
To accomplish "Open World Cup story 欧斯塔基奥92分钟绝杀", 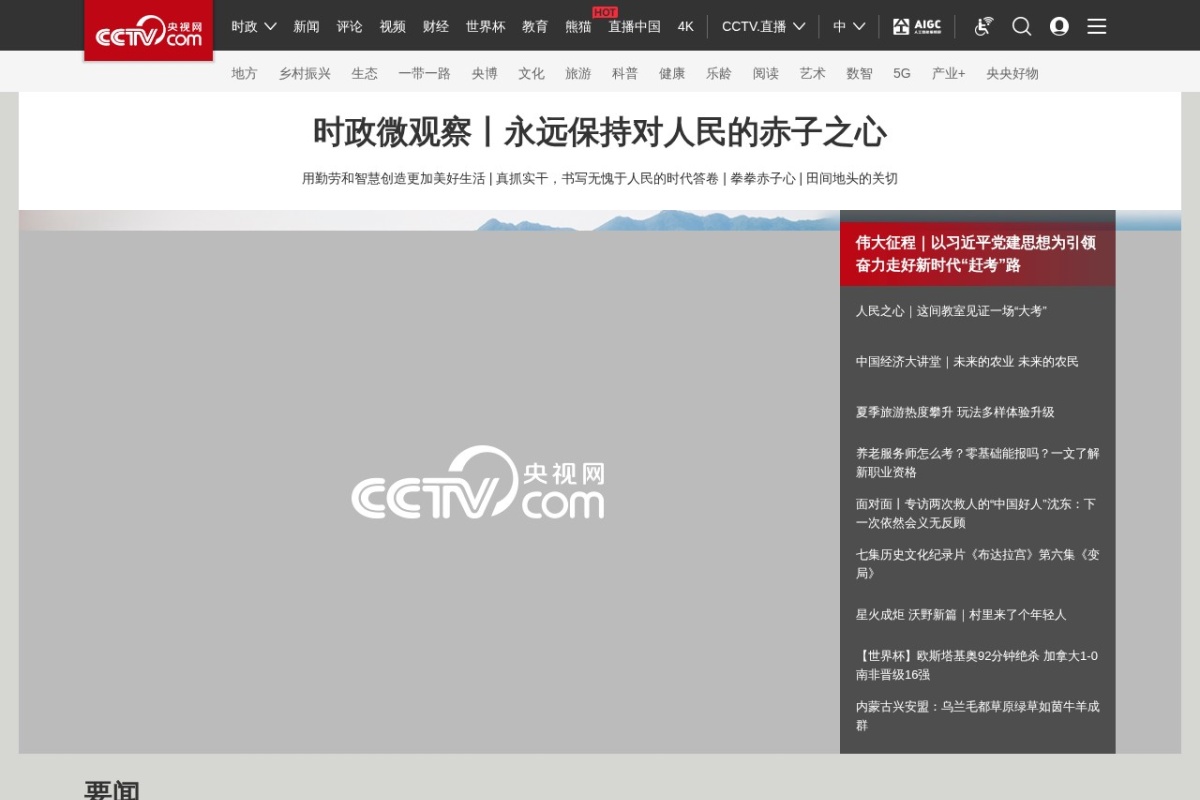I will point(977,665).
